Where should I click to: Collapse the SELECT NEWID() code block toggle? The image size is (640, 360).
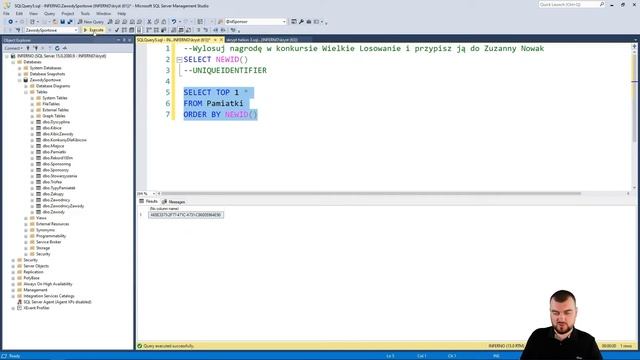tap(179, 60)
